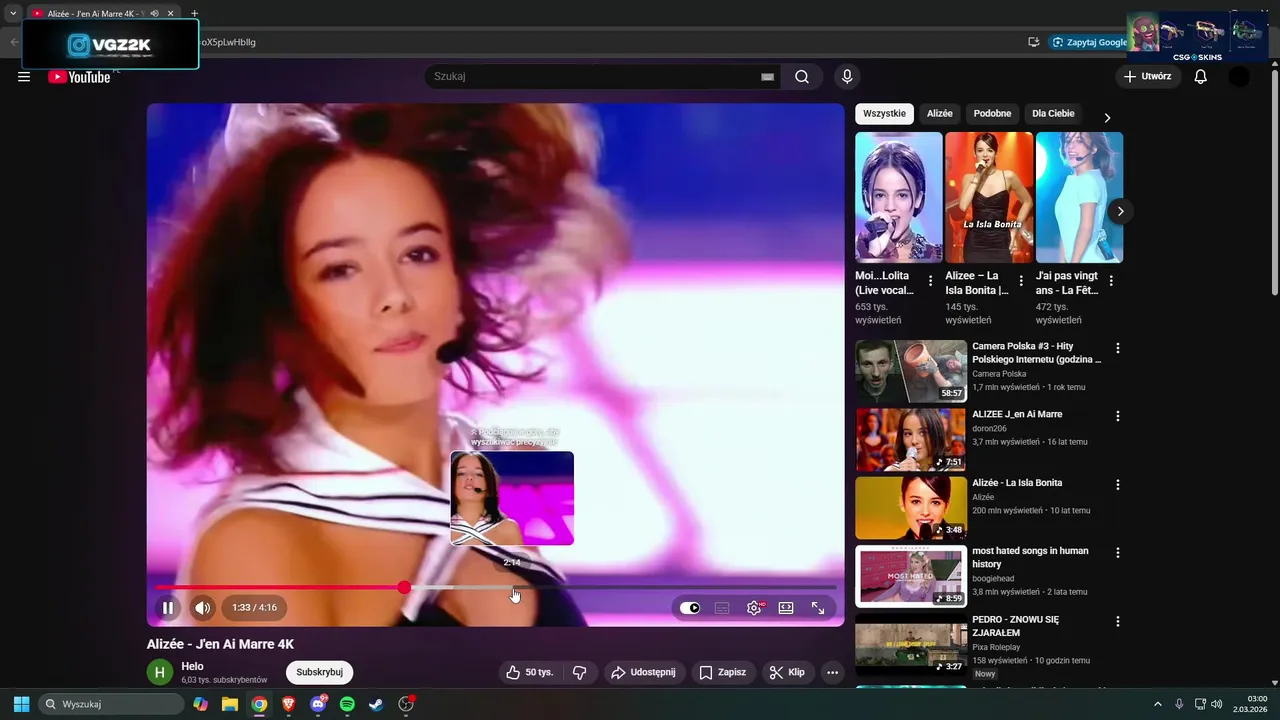Open options for the Moi...Lolita short
This screenshot has width=1280, height=720.
coord(931,281)
